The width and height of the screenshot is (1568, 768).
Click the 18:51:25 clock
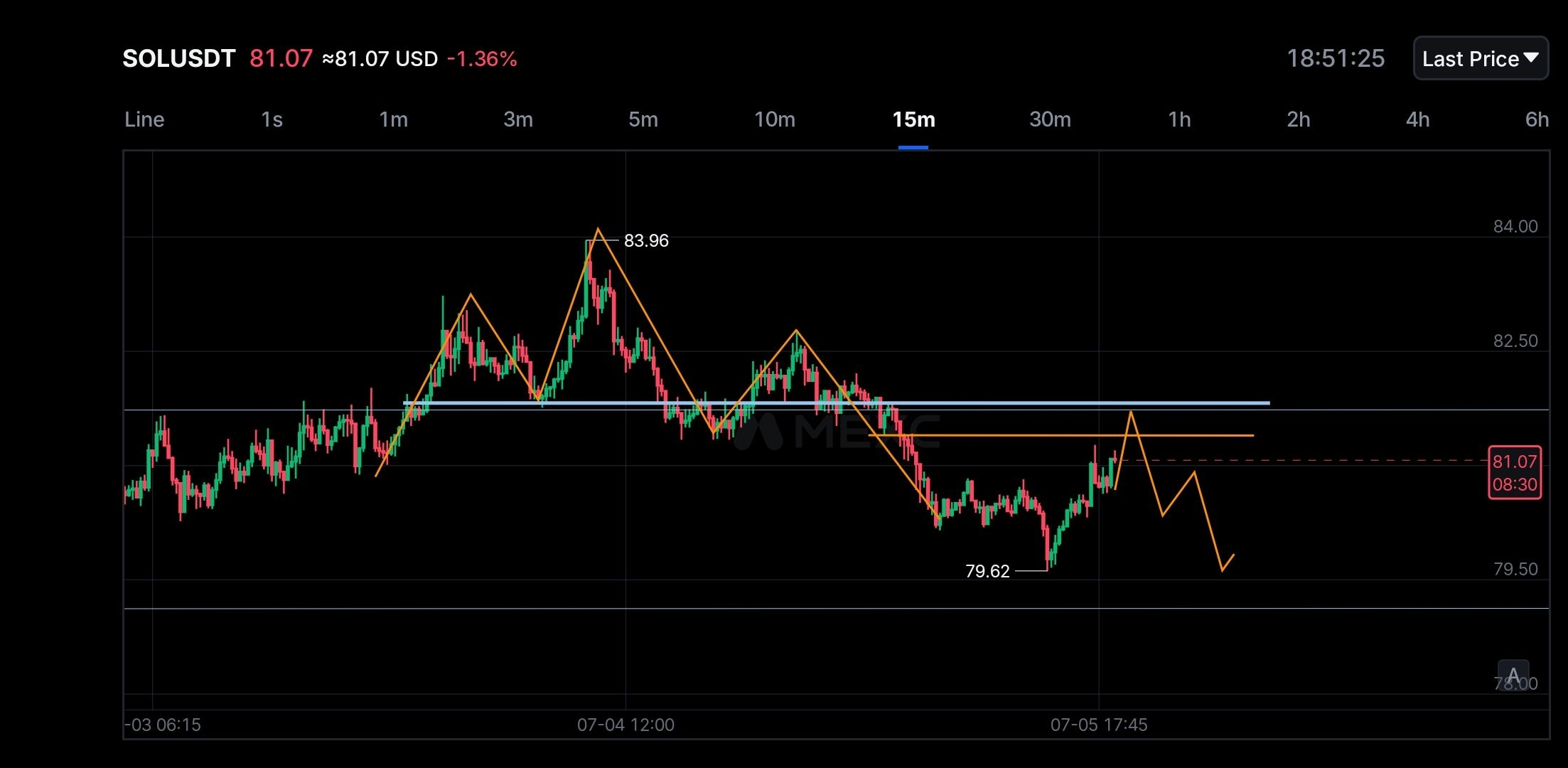coord(1336,58)
